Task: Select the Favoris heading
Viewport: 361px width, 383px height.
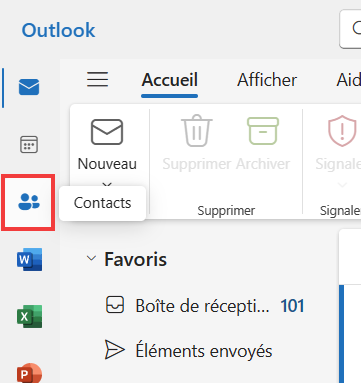Action: (x=135, y=259)
